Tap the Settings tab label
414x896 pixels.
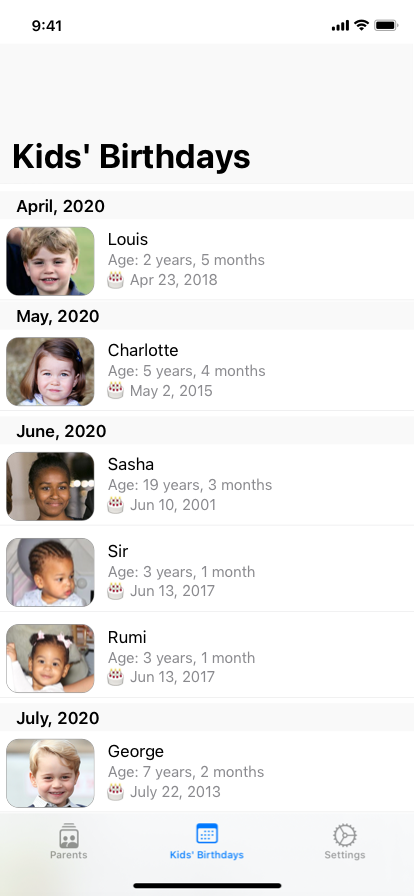click(345, 855)
